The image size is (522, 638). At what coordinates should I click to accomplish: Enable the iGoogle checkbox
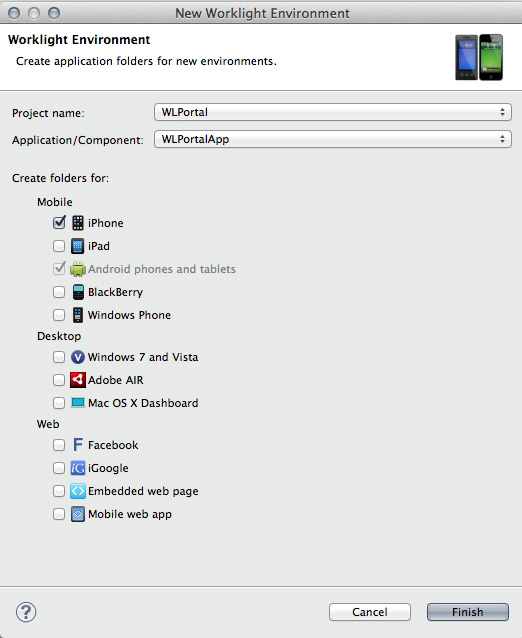pos(59,468)
